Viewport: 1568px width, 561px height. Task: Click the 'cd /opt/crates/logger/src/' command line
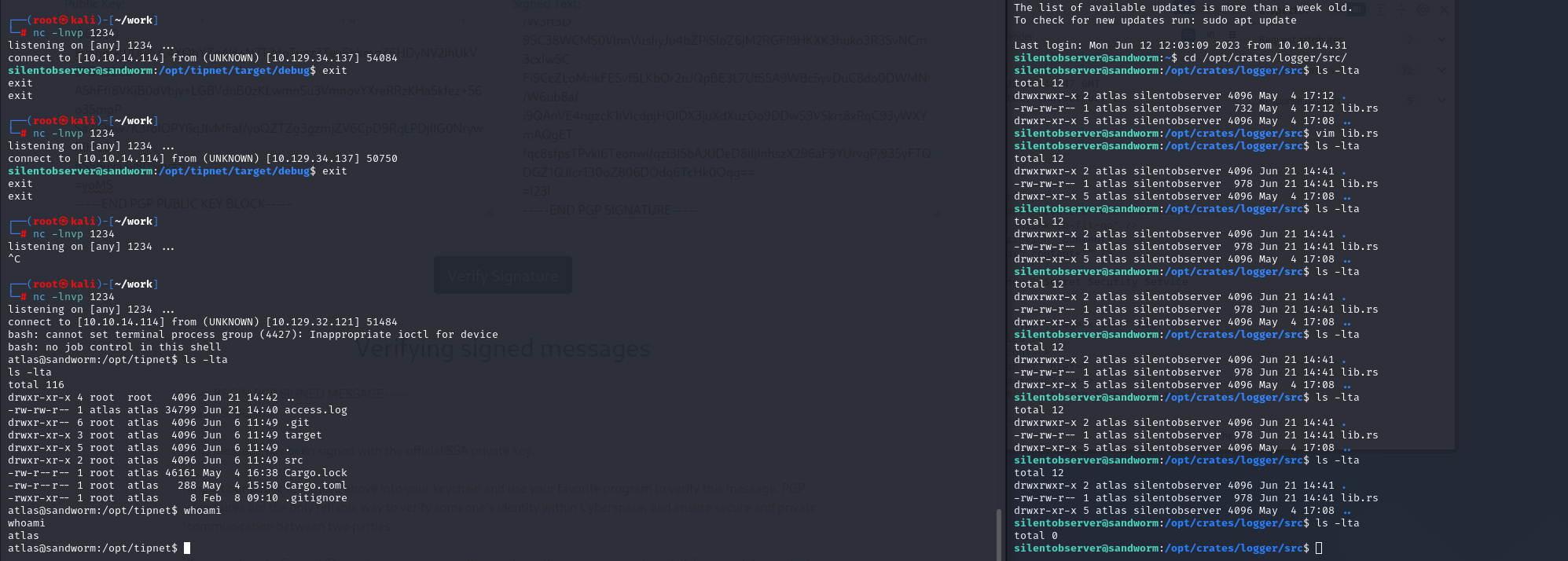click(1181, 58)
